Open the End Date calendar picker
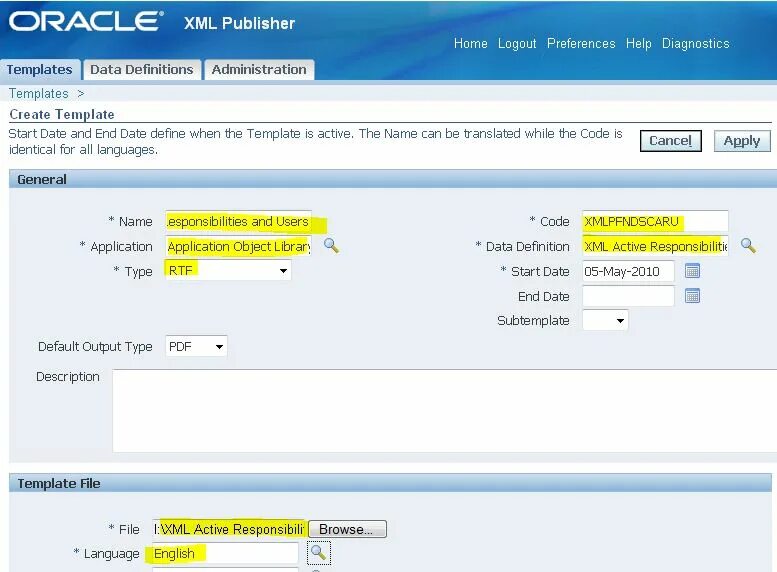Image resolution: width=777 pixels, height=572 pixels. tap(692, 296)
